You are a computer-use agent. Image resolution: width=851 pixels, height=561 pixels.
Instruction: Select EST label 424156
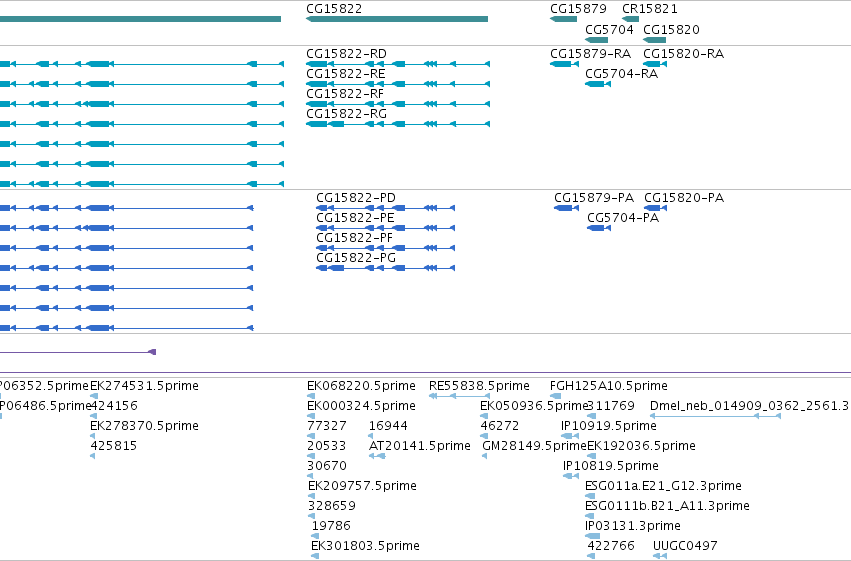114,406
